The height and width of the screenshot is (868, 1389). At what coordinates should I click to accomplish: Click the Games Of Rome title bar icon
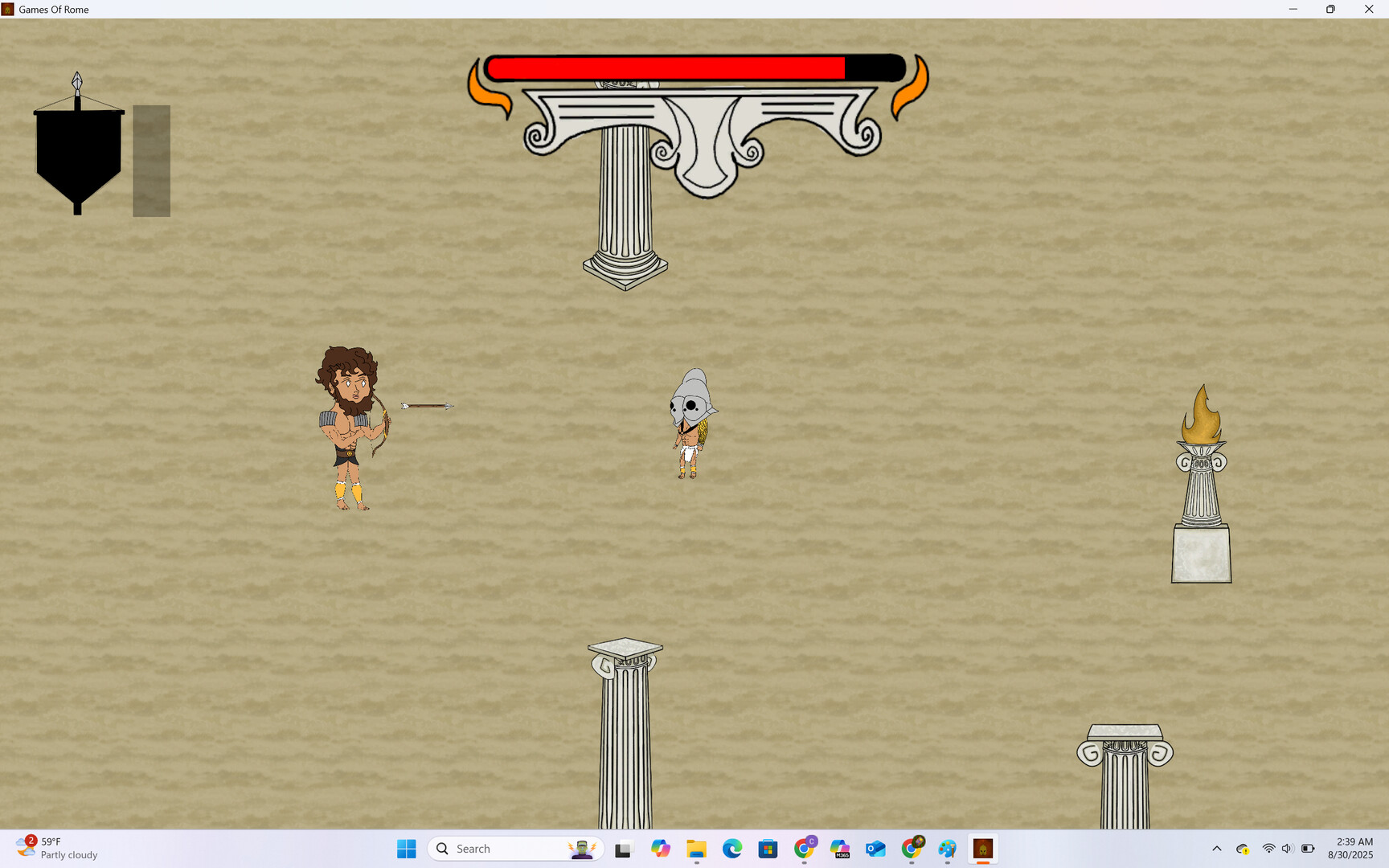(x=8, y=9)
